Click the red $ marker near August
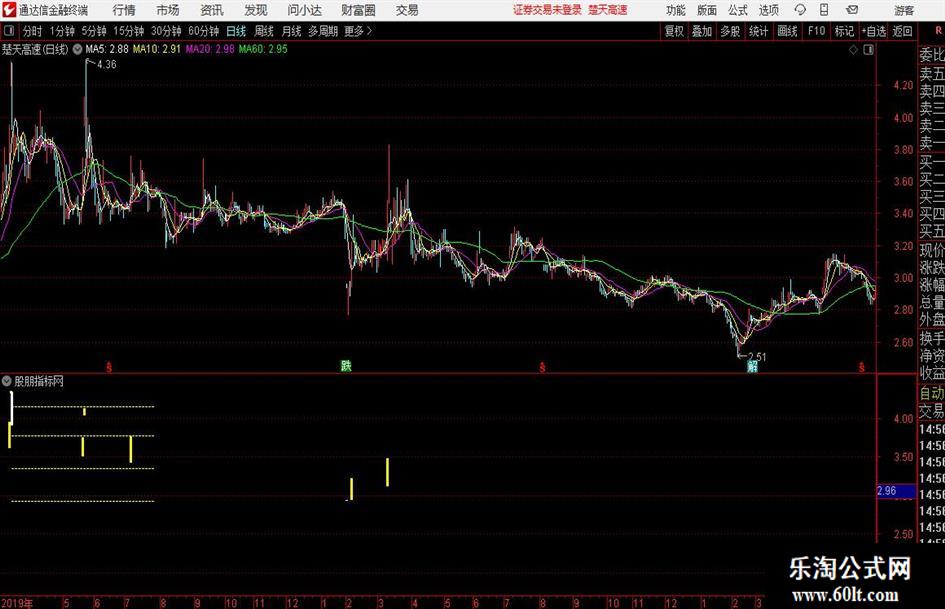 pyautogui.click(x=542, y=367)
